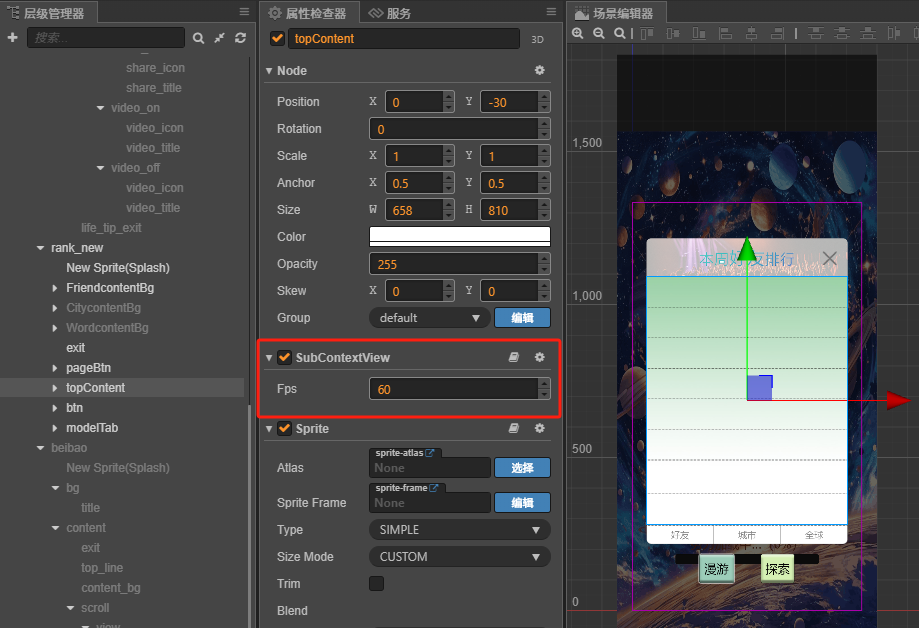Toggle the 3D mode button
919x628 pixels.
coord(537,40)
